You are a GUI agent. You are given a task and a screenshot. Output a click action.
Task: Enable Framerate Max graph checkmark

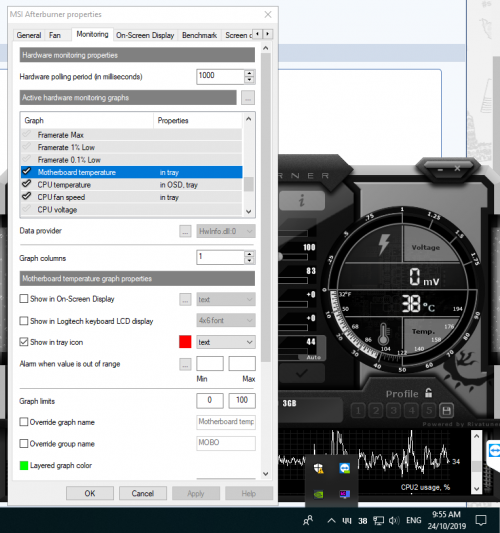[27, 135]
